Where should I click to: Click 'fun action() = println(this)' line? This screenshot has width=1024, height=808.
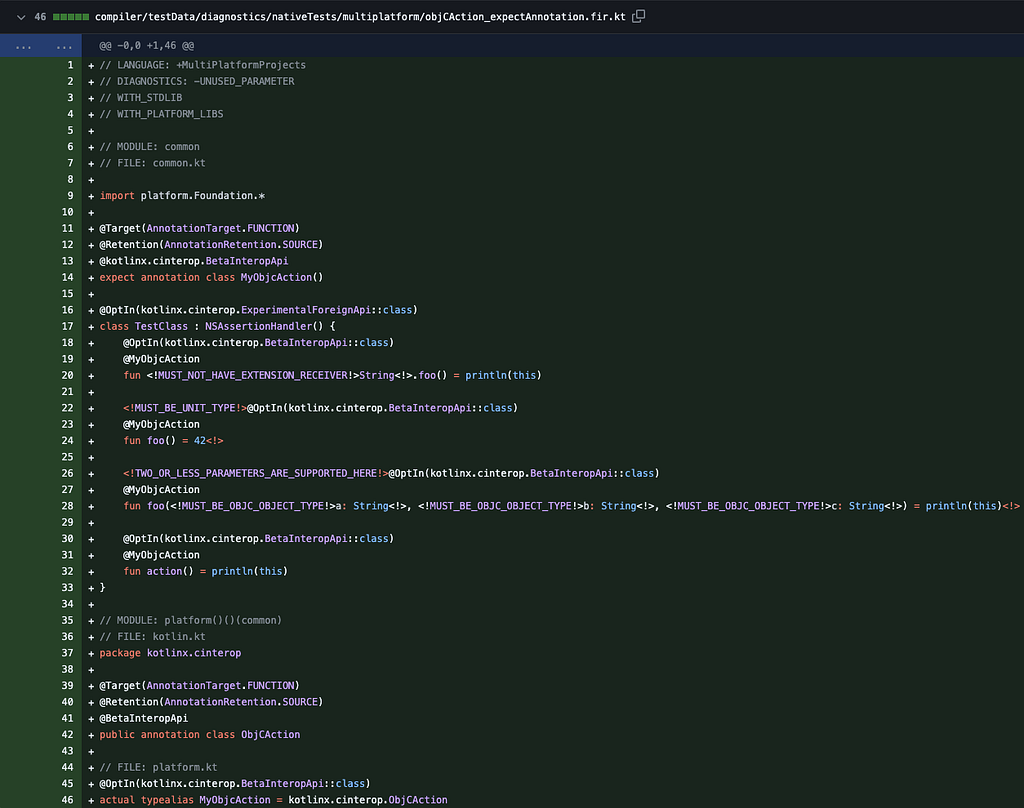(205, 572)
